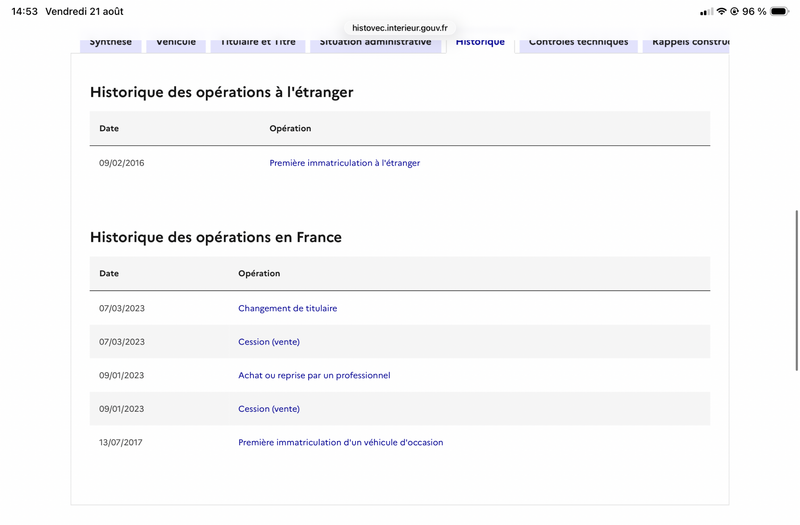
Task: Open the Synthèse tab
Action: (x=111, y=43)
